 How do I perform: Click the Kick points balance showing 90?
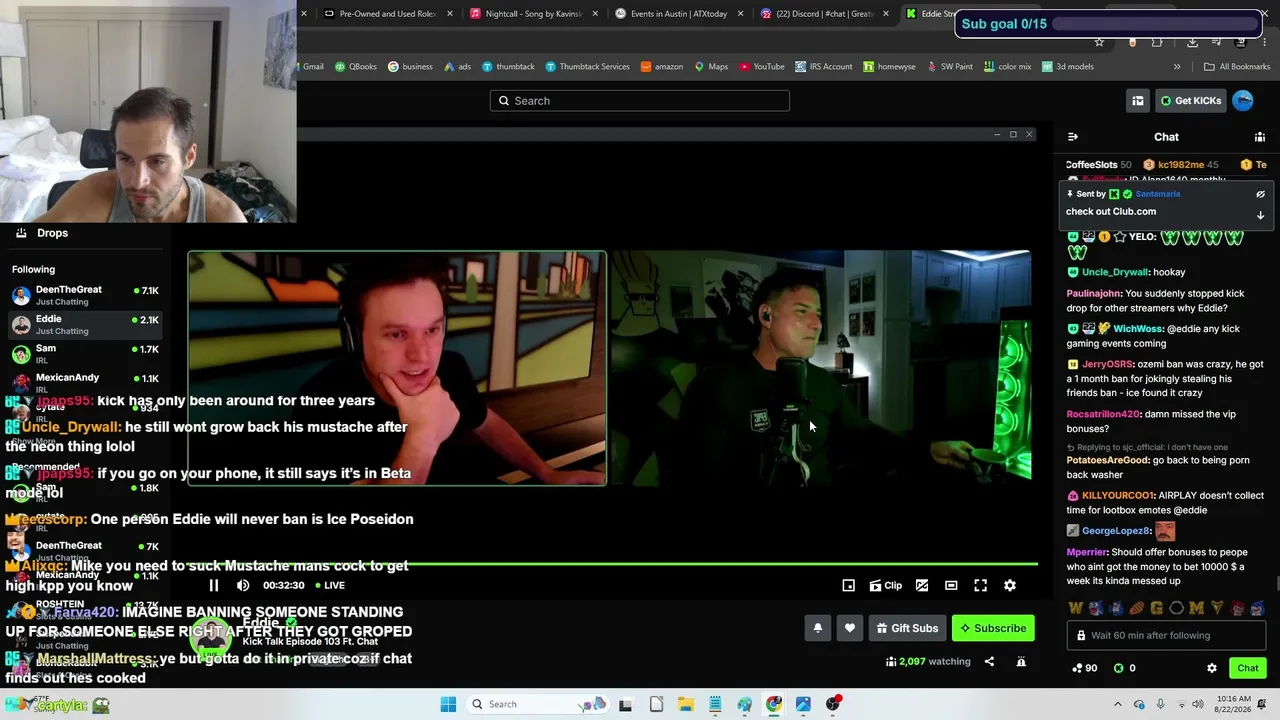coord(1084,668)
